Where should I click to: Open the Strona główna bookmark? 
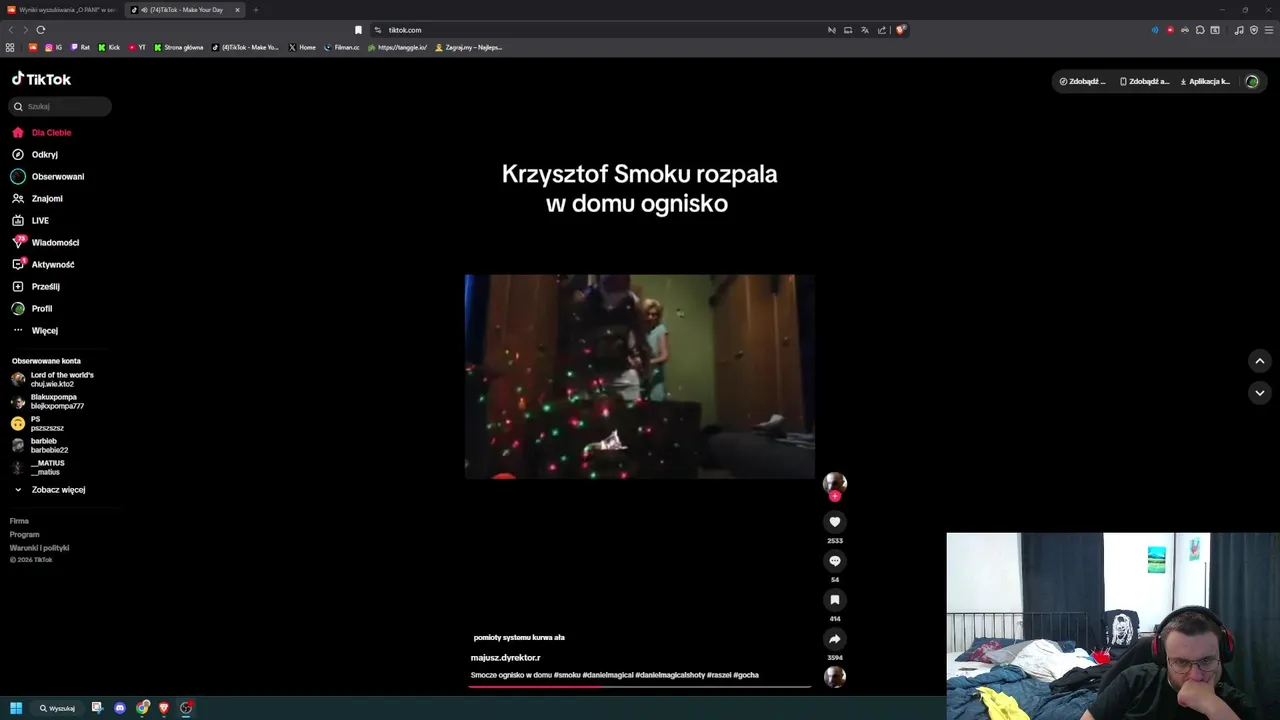point(179,47)
